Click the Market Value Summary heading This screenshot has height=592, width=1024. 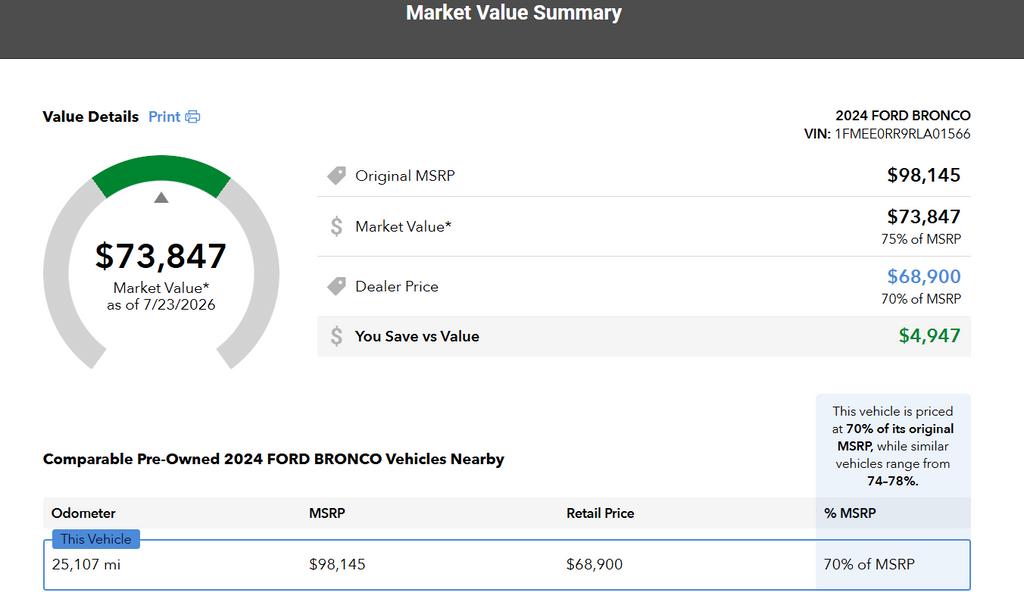pos(513,12)
